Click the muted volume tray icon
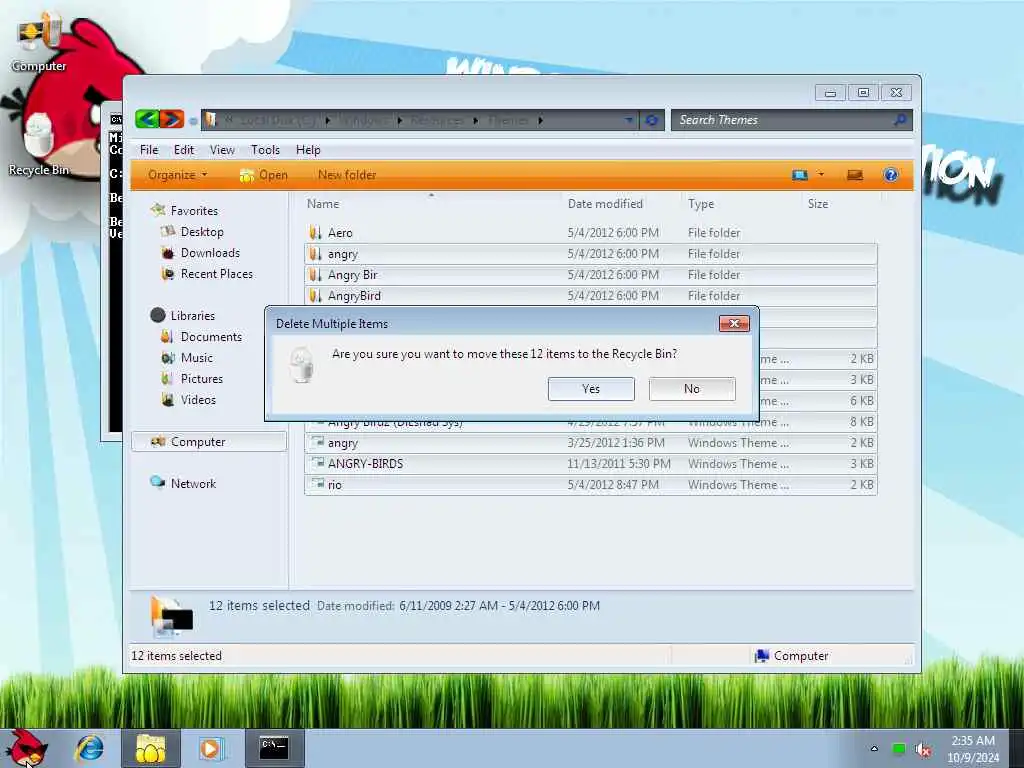Screen dimensions: 1024x768 [923, 750]
